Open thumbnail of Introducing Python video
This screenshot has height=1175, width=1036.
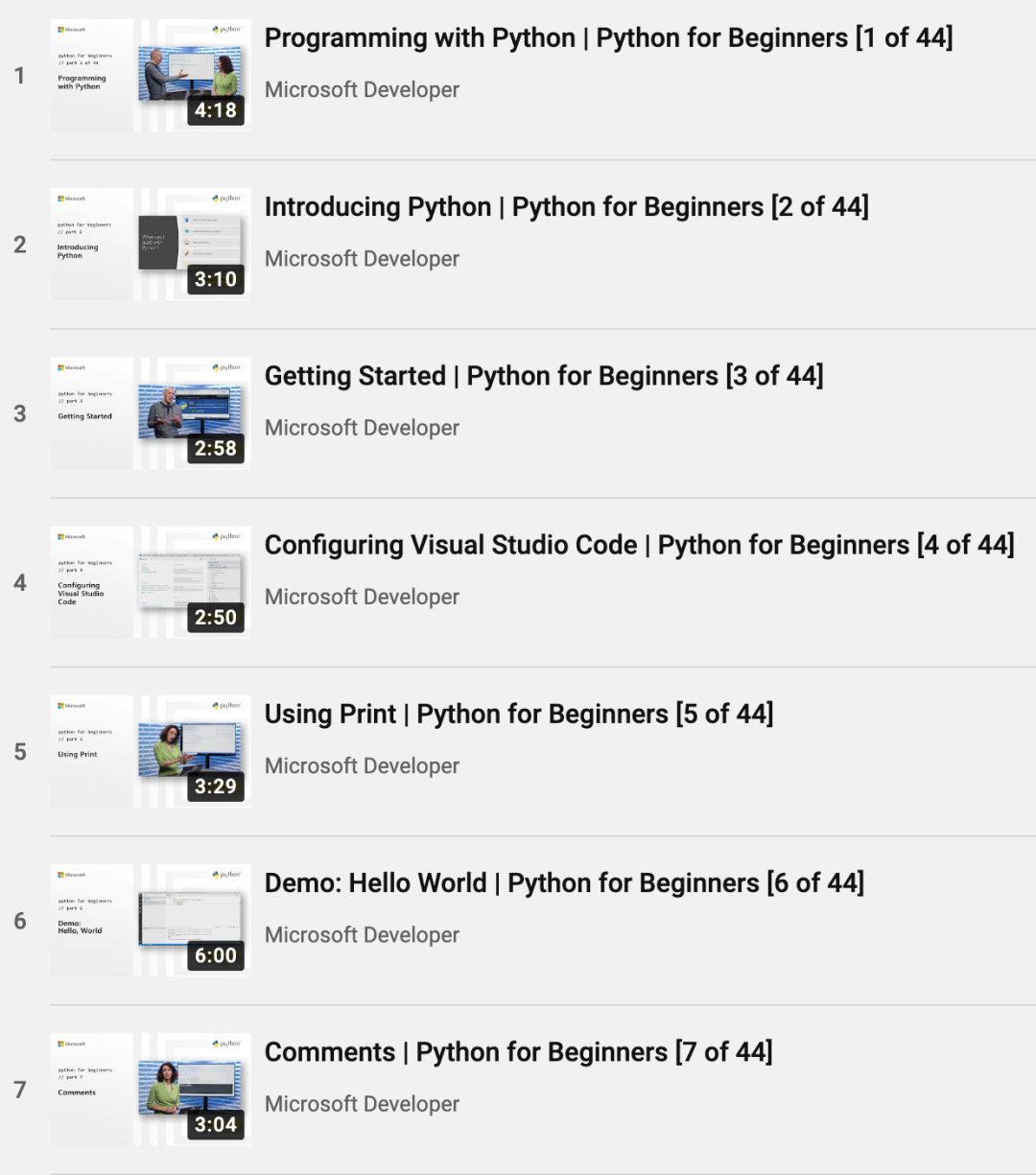[151, 245]
